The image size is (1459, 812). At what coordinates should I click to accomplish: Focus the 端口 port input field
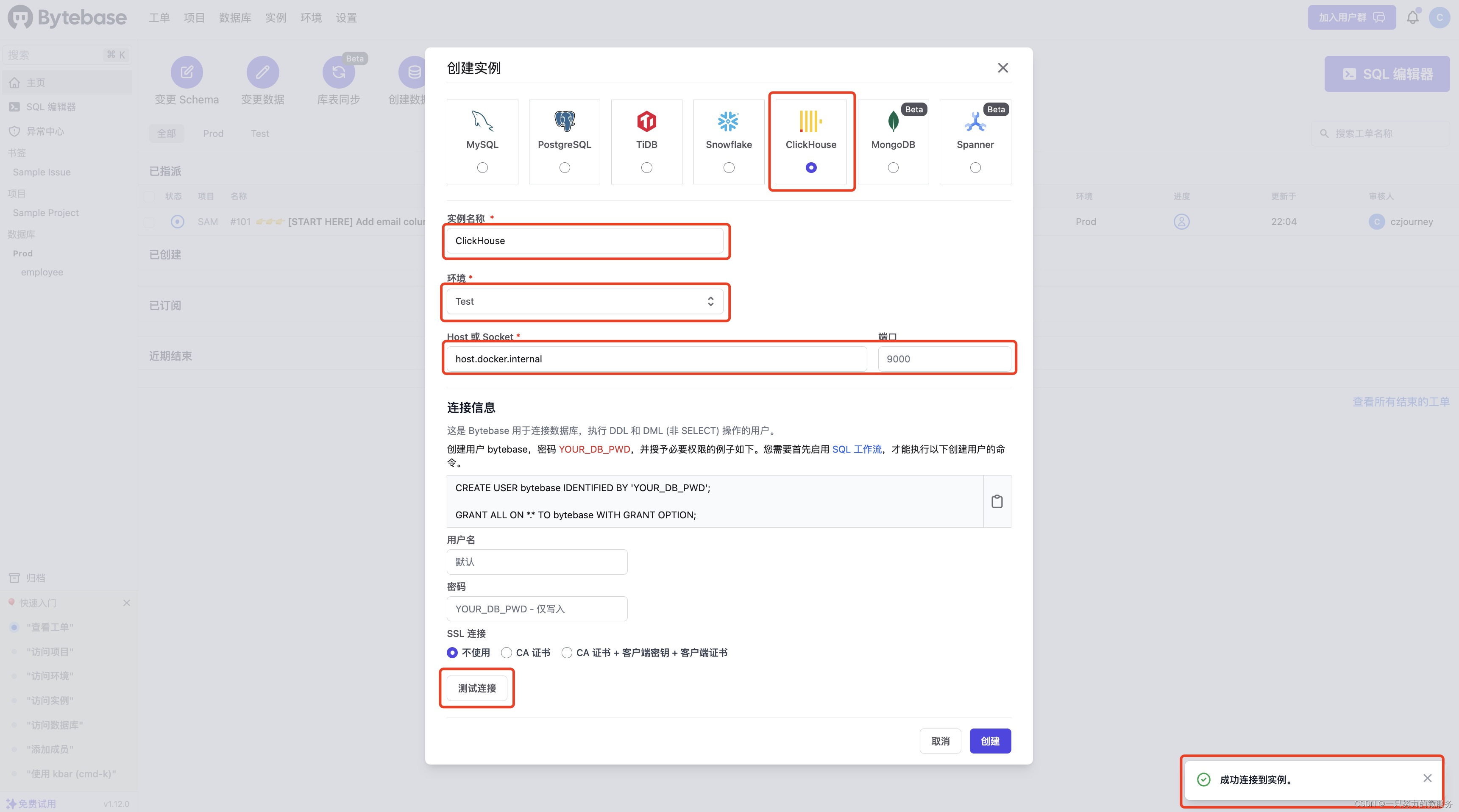click(x=944, y=359)
